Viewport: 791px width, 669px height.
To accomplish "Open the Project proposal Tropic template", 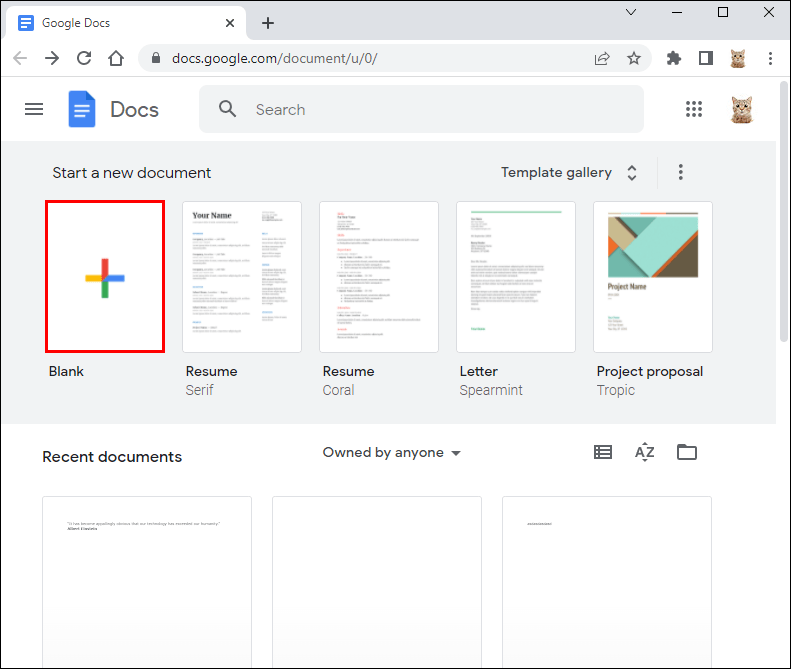I will [653, 277].
